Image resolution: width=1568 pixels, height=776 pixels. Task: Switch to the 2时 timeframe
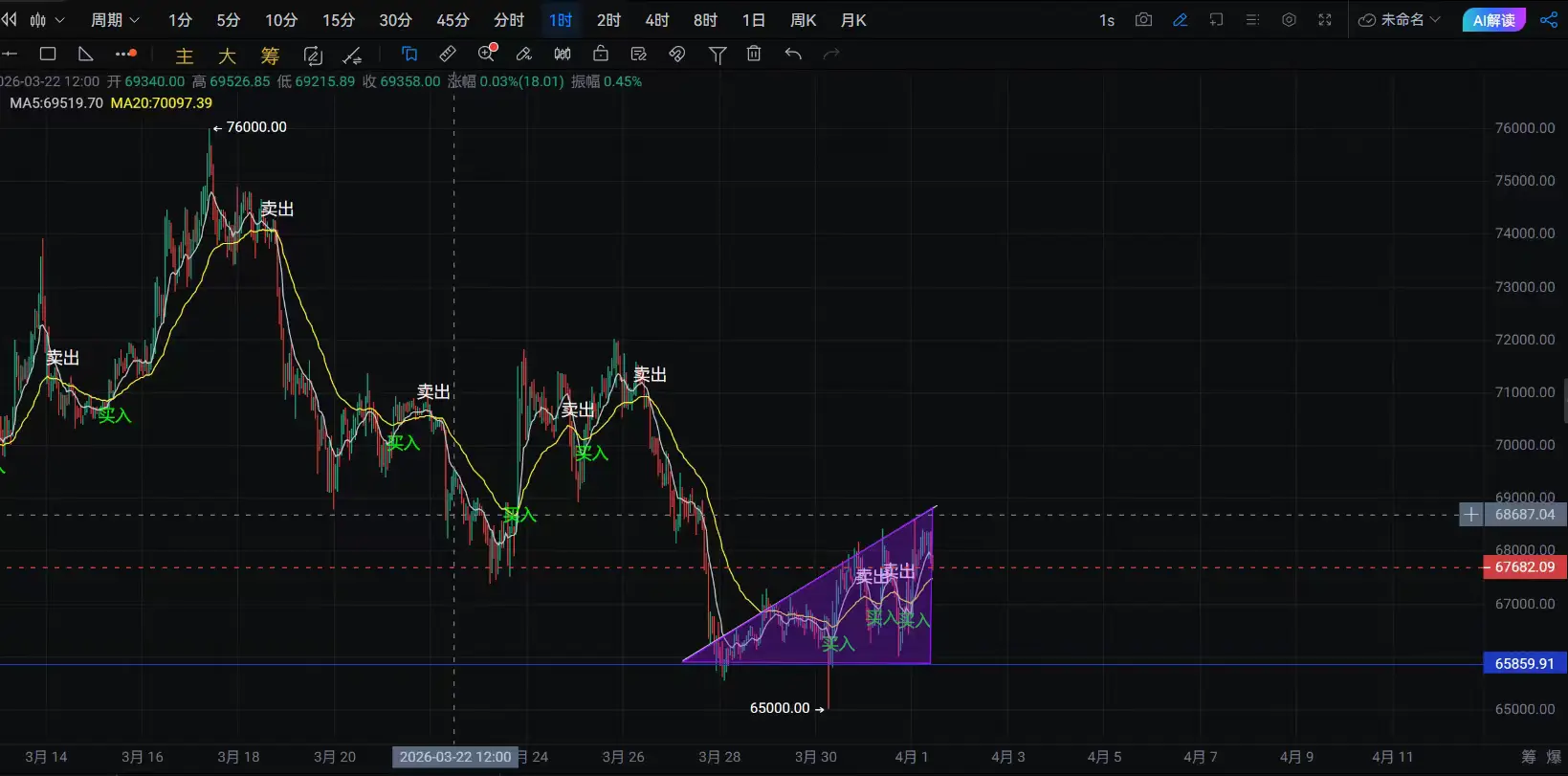pos(608,20)
